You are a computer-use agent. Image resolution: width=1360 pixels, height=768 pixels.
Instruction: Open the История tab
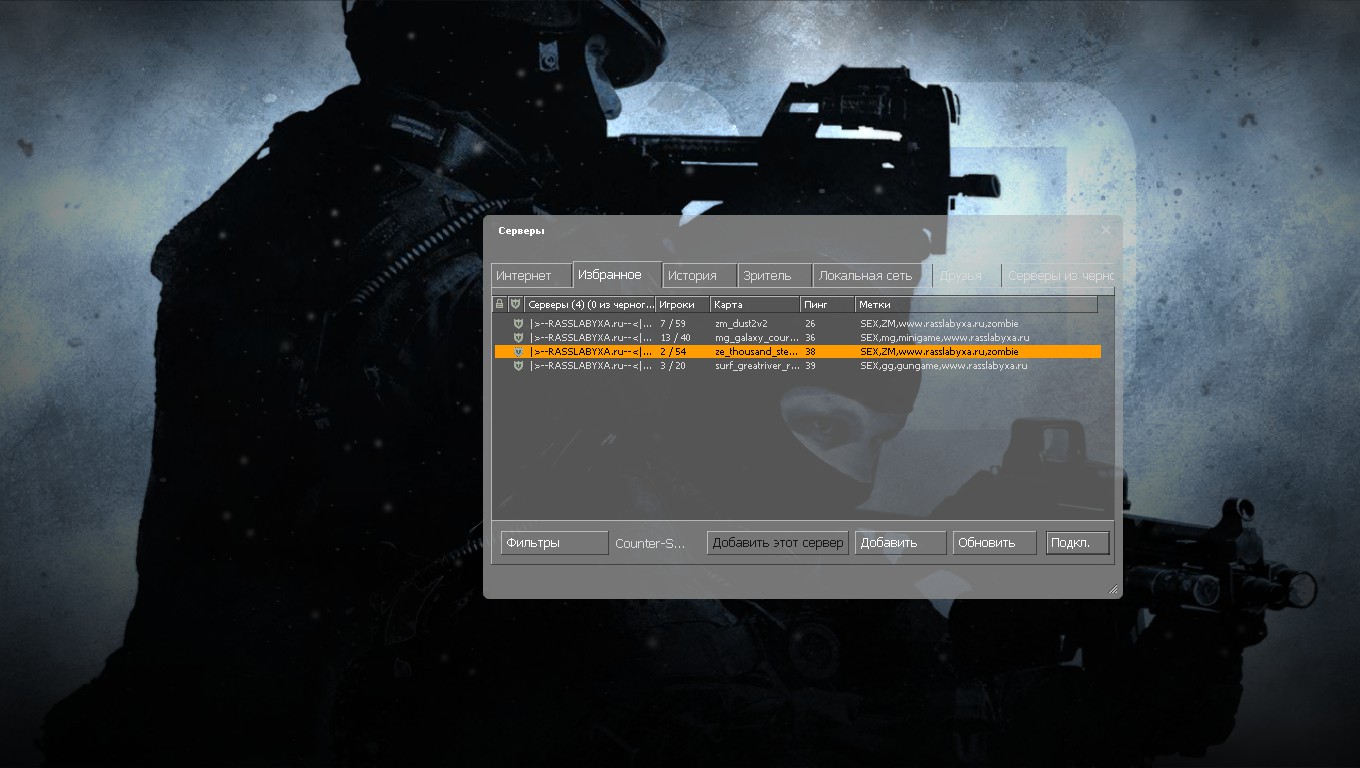pos(700,275)
